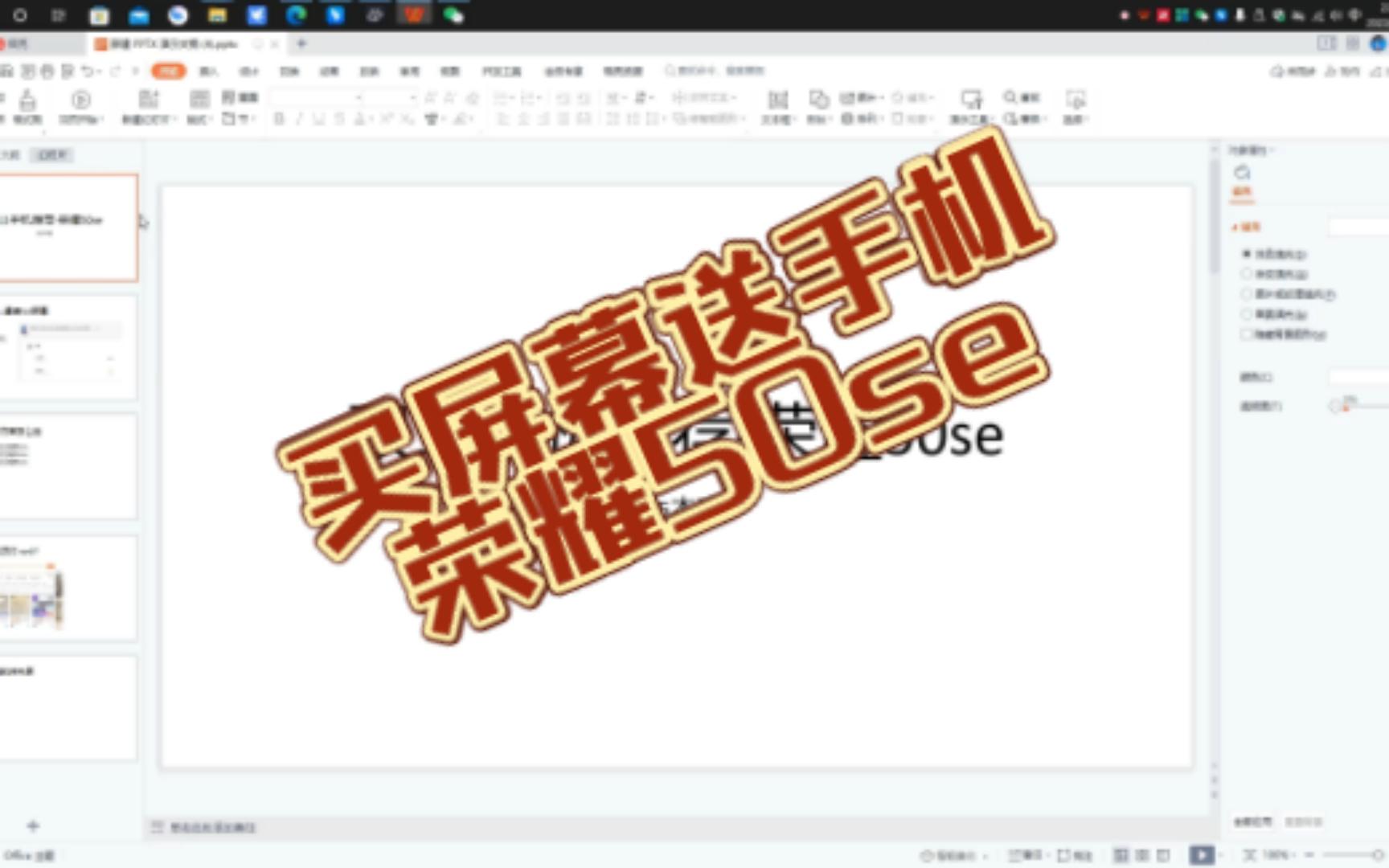
Task: Click the redo arrow icon
Action: [114, 72]
